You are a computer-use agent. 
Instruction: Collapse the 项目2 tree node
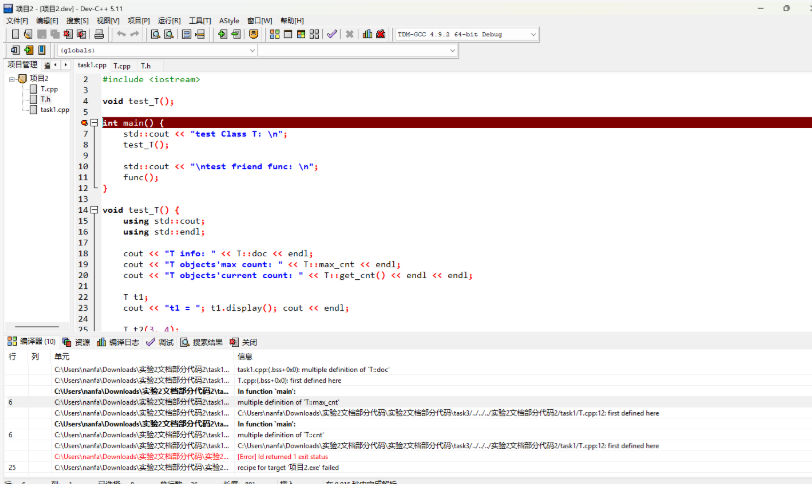tap(11, 79)
